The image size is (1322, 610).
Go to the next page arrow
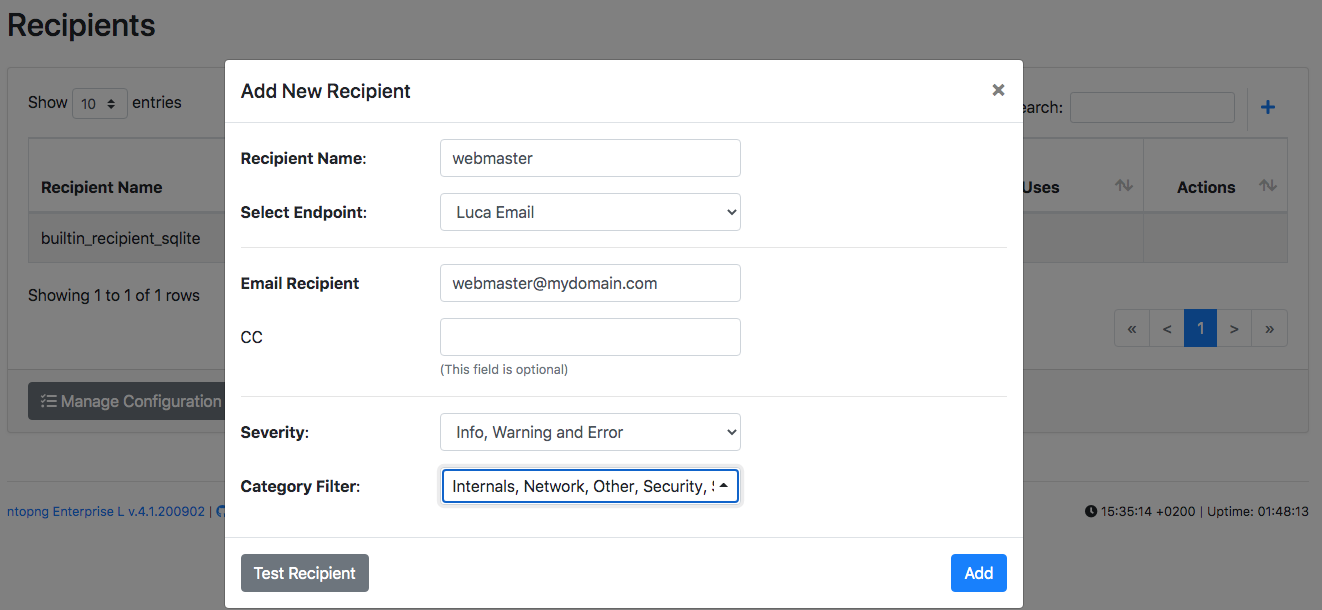click(1234, 328)
